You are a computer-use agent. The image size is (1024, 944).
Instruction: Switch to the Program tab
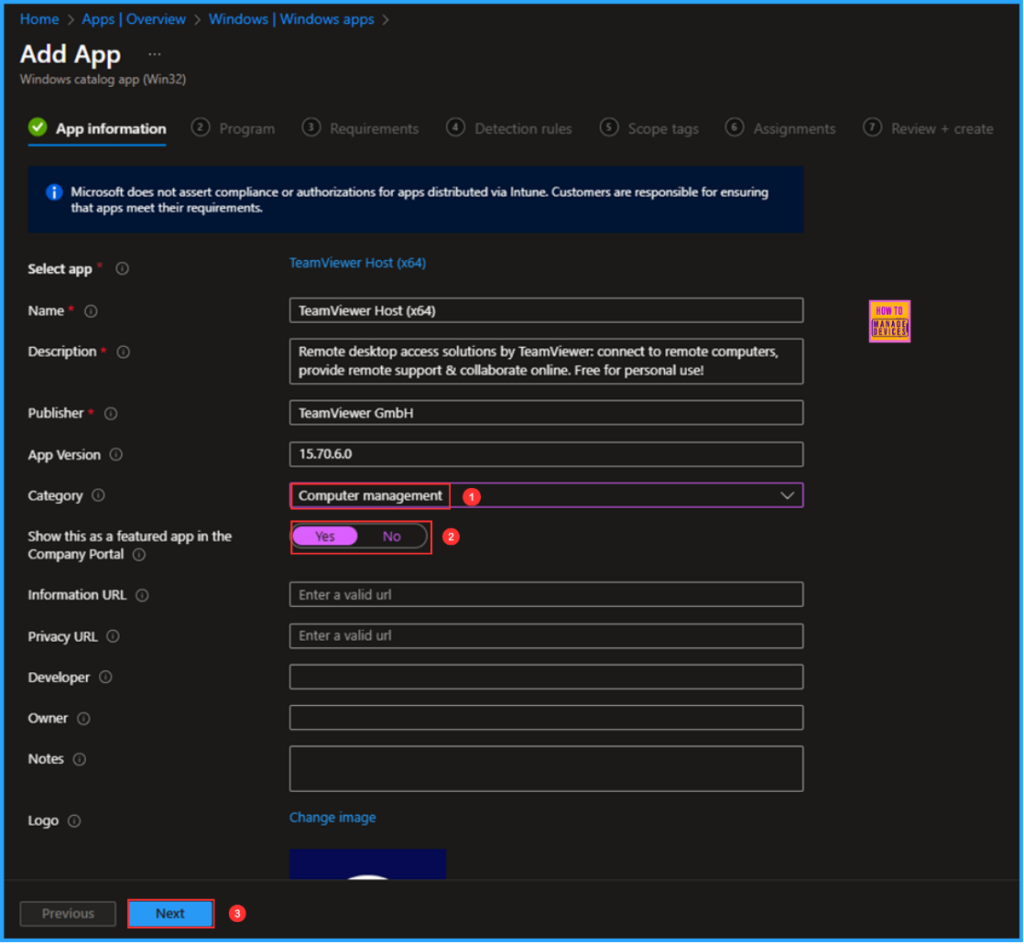(247, 128)
